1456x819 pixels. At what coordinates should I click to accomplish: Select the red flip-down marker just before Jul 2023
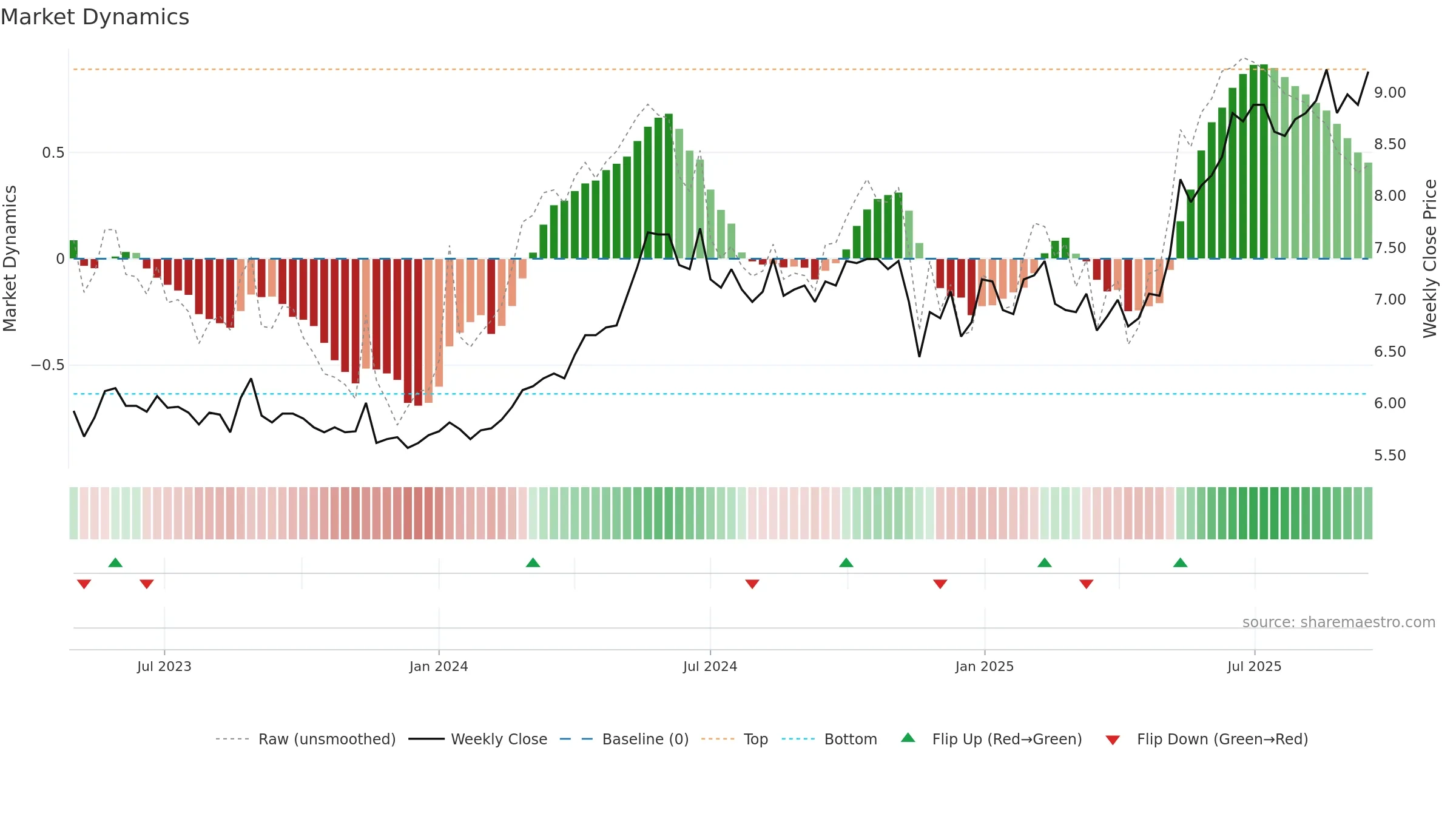tap(147, 584)
